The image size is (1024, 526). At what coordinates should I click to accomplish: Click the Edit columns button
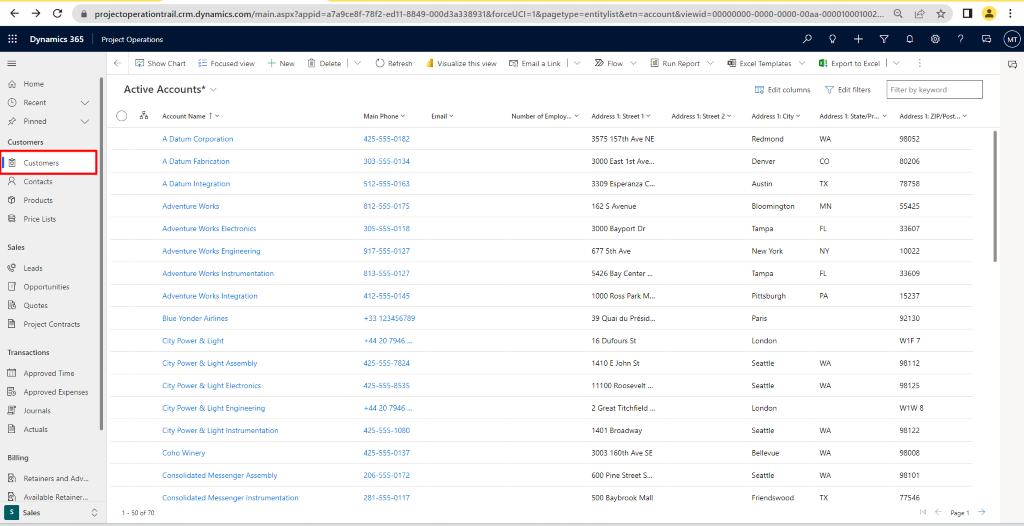click(782, 90)
